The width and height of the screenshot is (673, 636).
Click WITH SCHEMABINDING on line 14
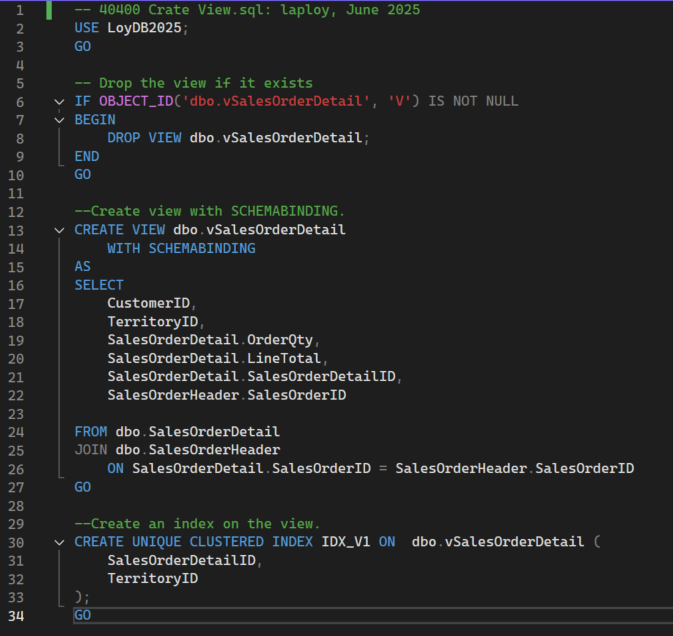pos(181,248)
